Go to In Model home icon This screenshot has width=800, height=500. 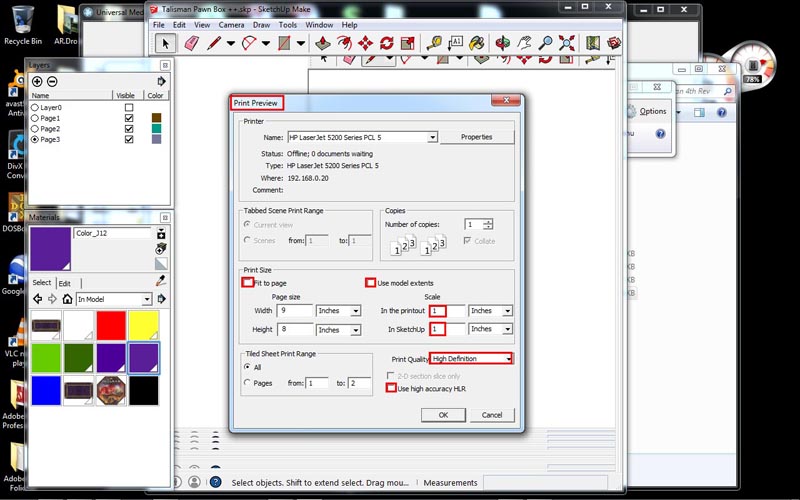point(67,299)
